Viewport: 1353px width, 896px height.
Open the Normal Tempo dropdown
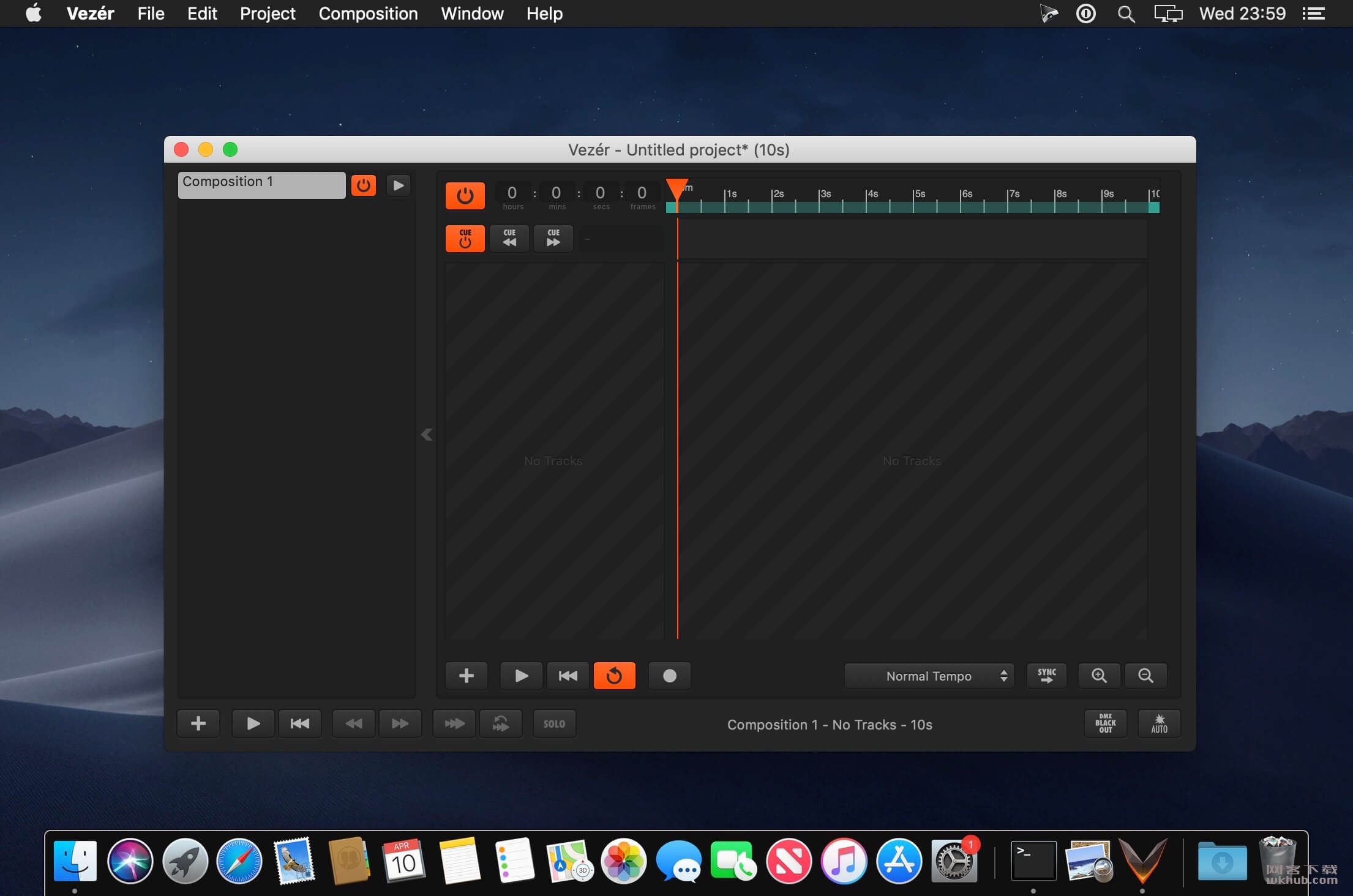pyautogui.click(x=929, y=676)
